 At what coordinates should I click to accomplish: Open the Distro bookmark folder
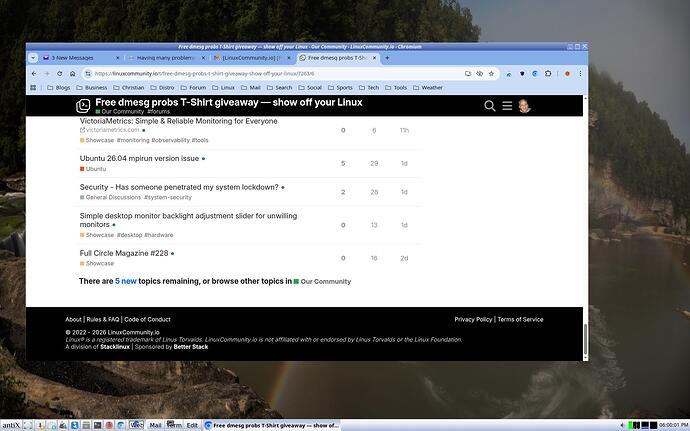[x=162, y=88]
